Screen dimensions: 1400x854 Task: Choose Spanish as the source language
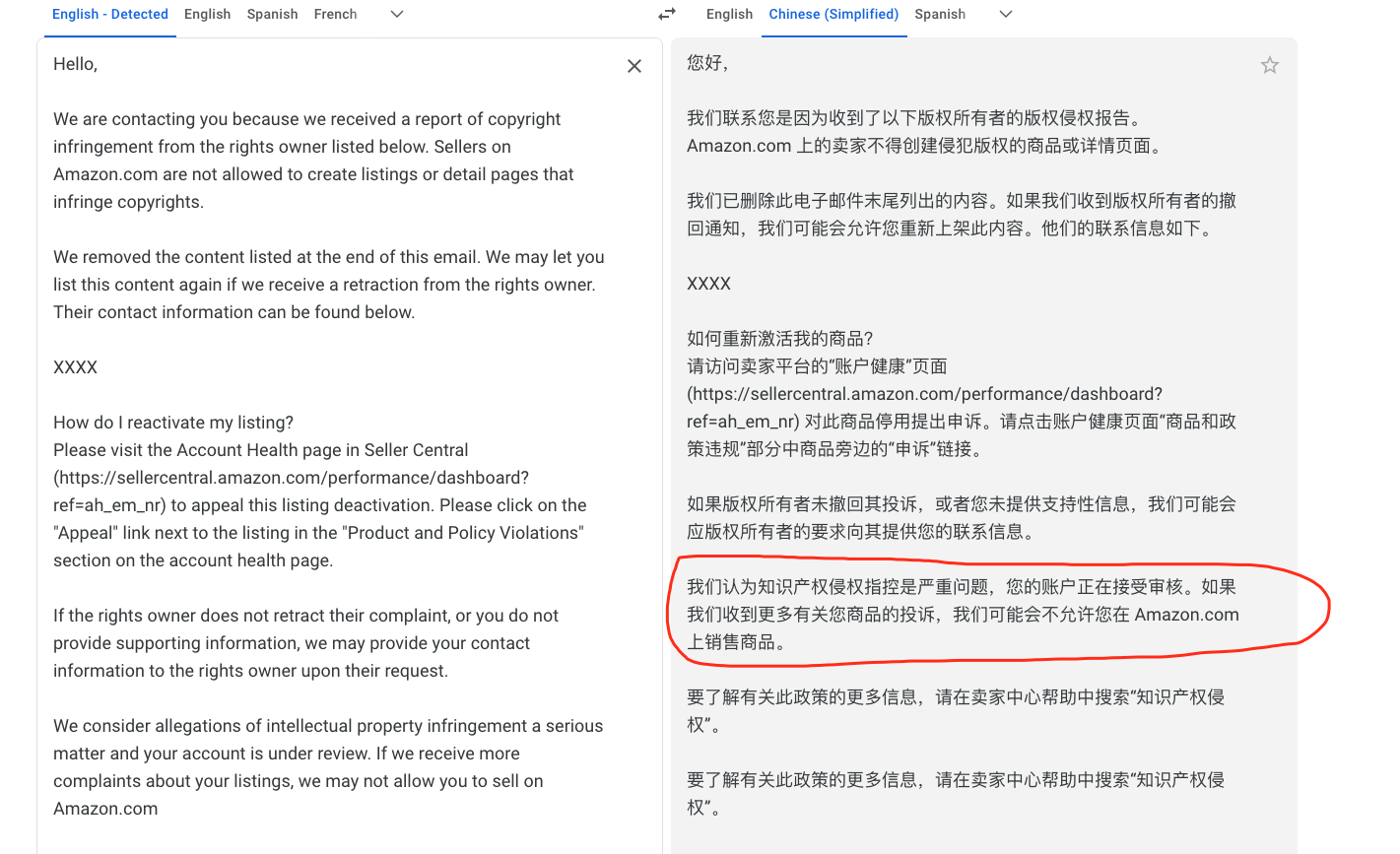pos(272,14)
